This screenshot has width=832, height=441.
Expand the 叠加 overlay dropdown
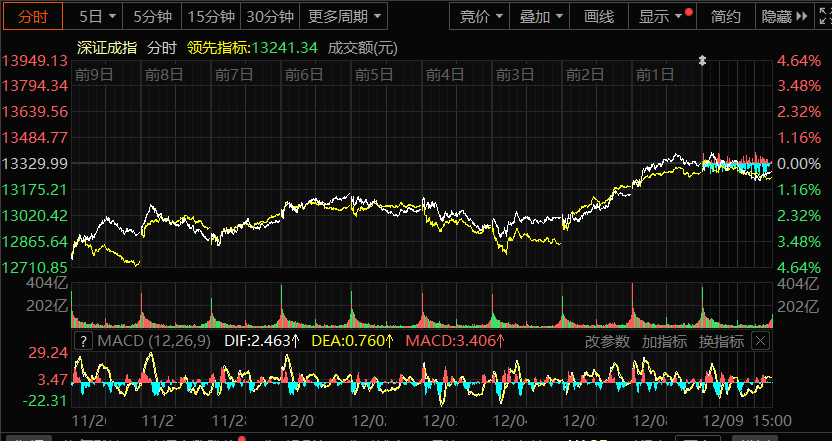pyautogui.click(x=540, y=16)
